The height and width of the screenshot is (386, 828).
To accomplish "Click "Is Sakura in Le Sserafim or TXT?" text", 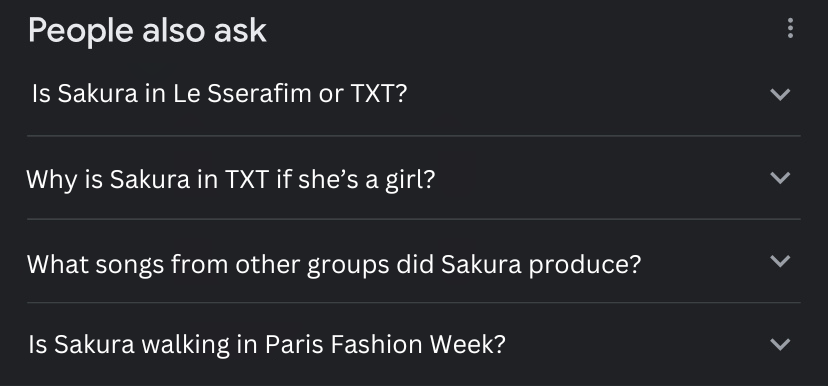I will pyautogui.click(x=219, y=94).
